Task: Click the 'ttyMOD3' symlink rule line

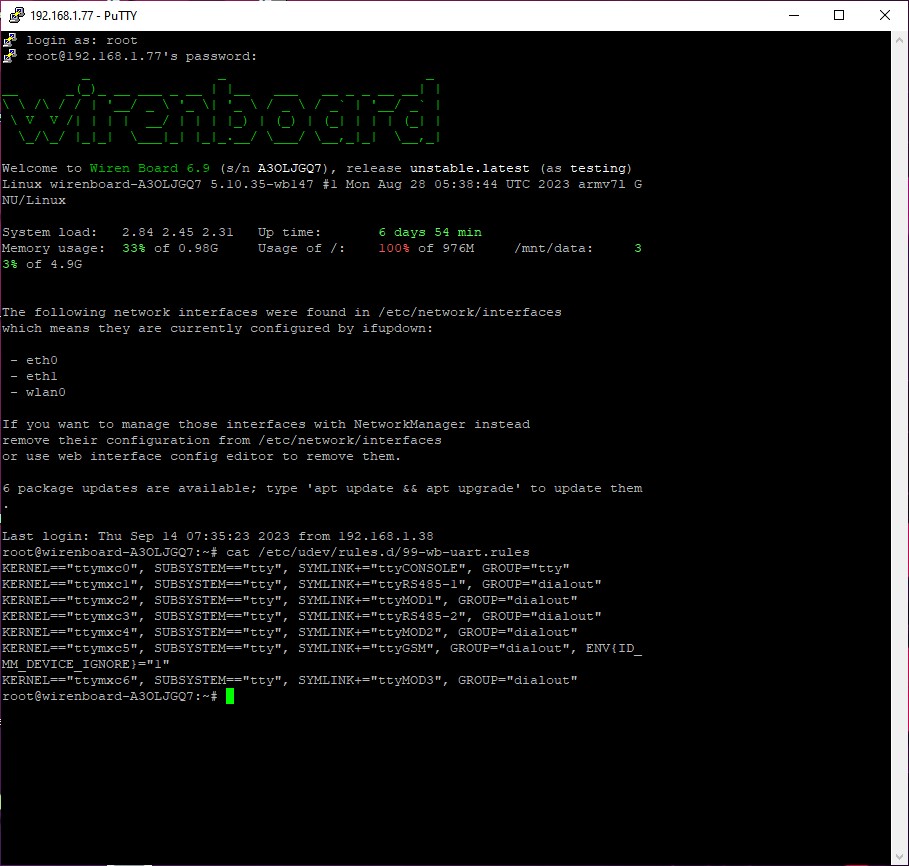Action: tap(289, 681)
